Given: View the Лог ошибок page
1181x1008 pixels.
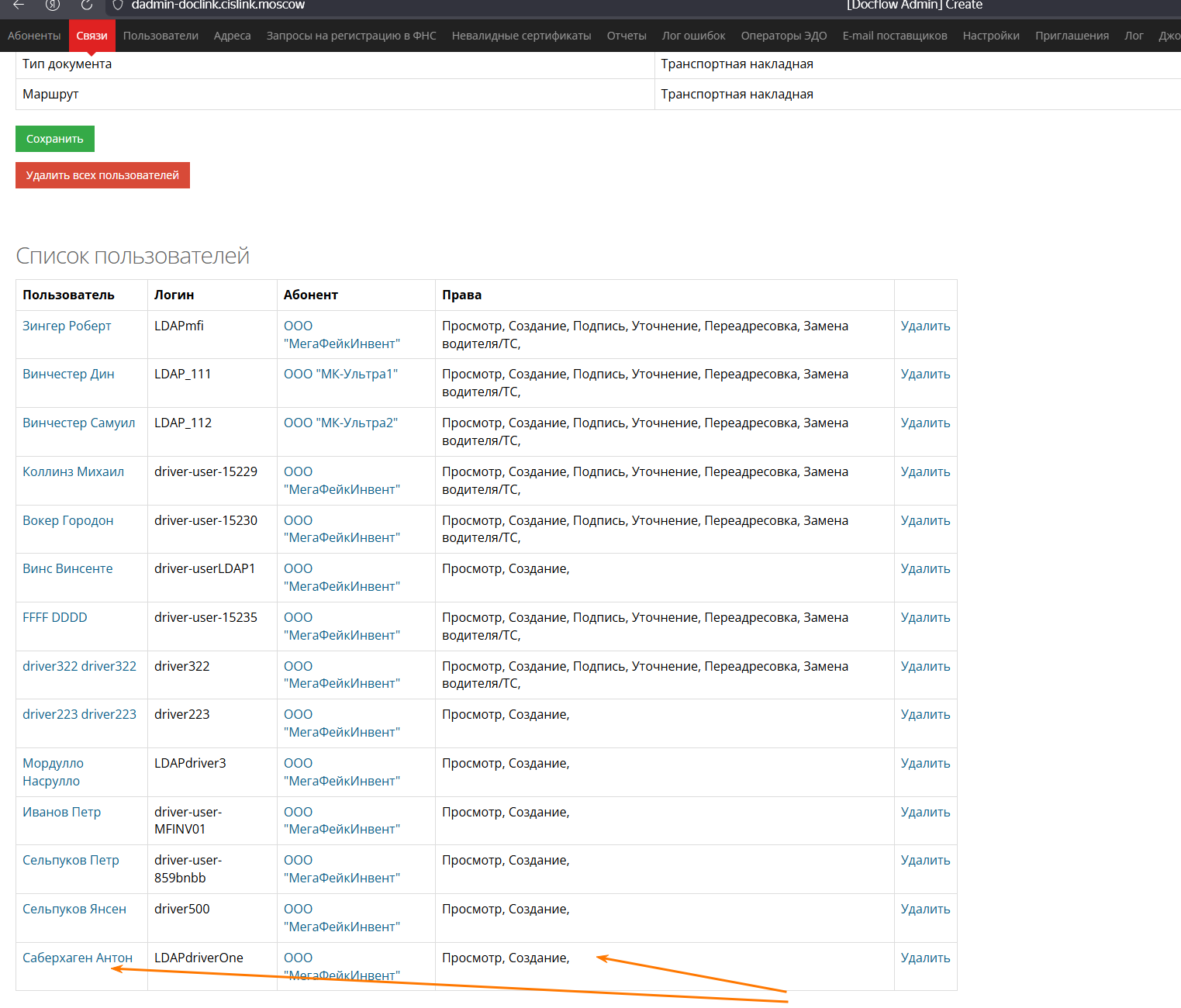Looking at the screenshot, I should [x=694, y=36].
